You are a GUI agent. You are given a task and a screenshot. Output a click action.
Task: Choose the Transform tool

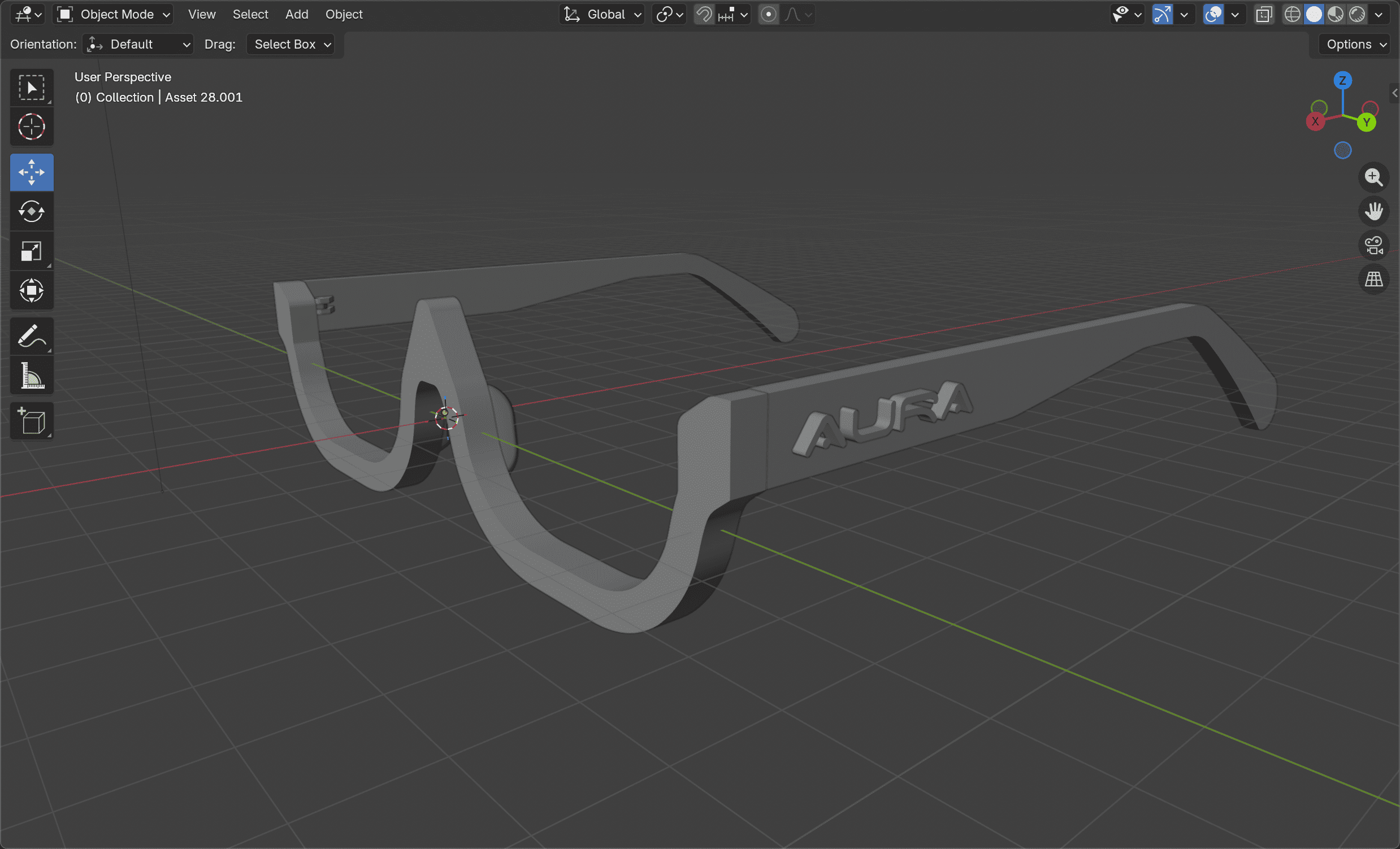(32, 291)
